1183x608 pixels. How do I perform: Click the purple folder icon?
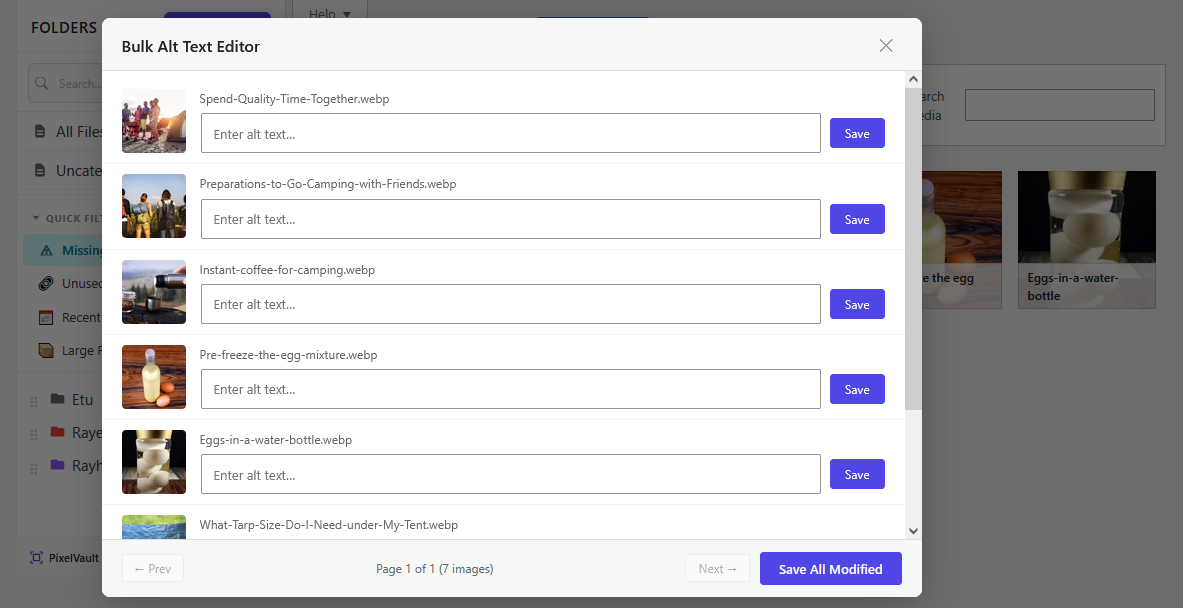click(57, 465)
